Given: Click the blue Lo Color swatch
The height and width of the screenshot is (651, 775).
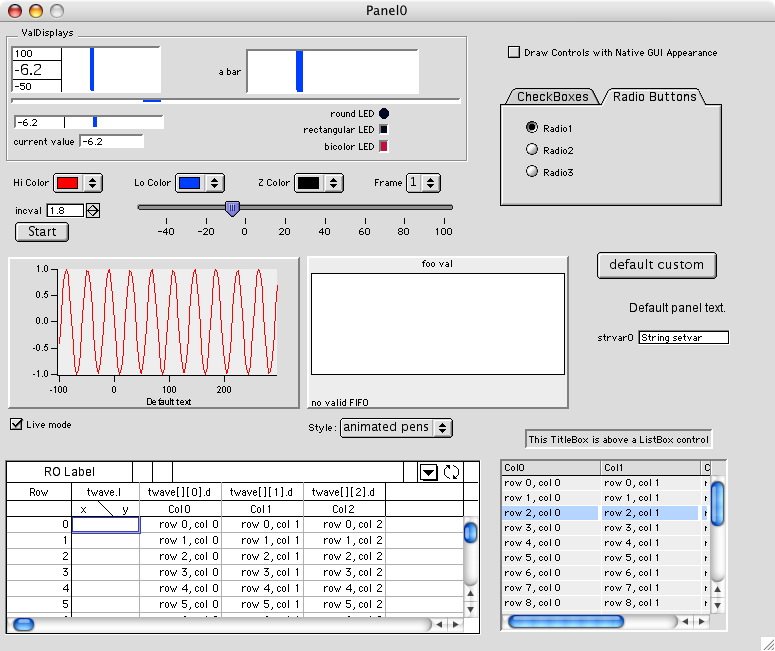Looking at the screenshot, I should click(190, 183).
